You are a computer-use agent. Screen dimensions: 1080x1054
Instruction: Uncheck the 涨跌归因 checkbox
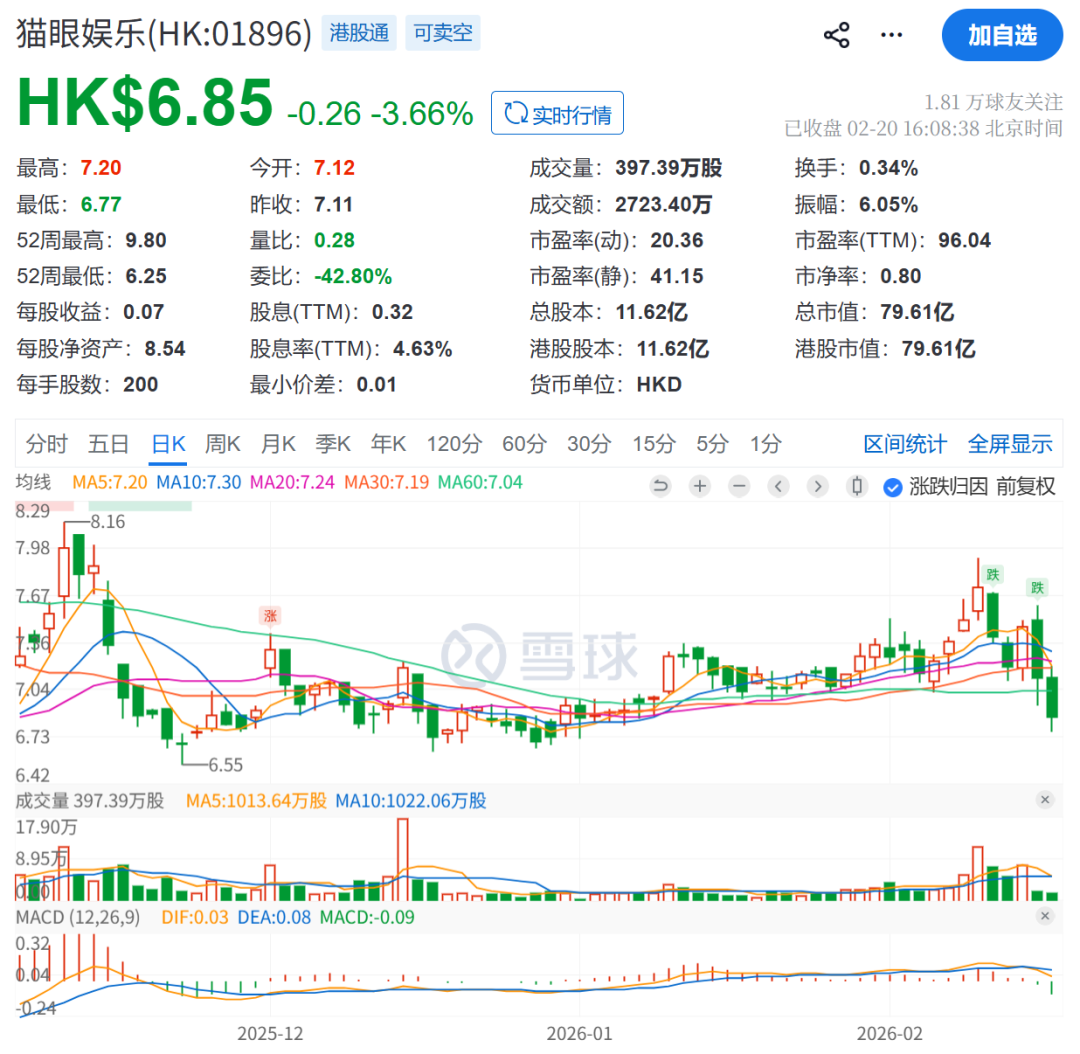coord(893,487)
